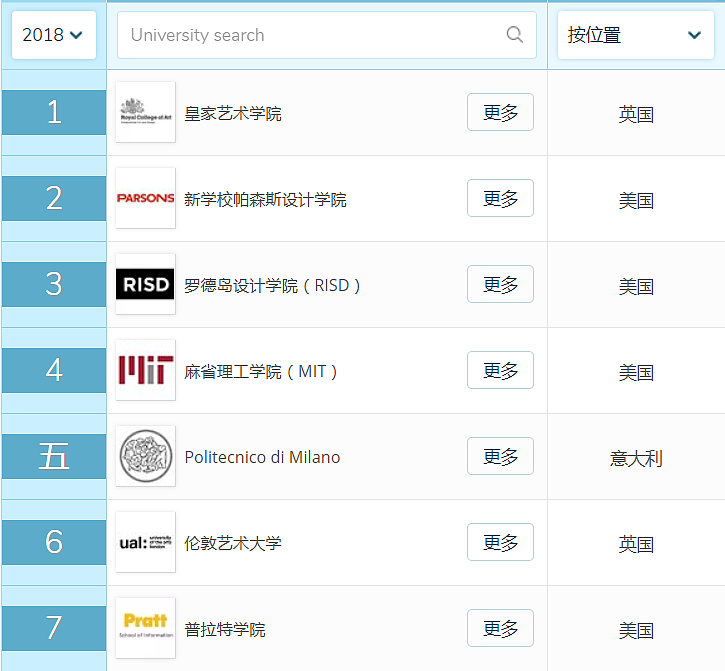Click 更多 for 皇家艺术学院
The height and width of the screenshot is (671, 725).
[500, 112]
